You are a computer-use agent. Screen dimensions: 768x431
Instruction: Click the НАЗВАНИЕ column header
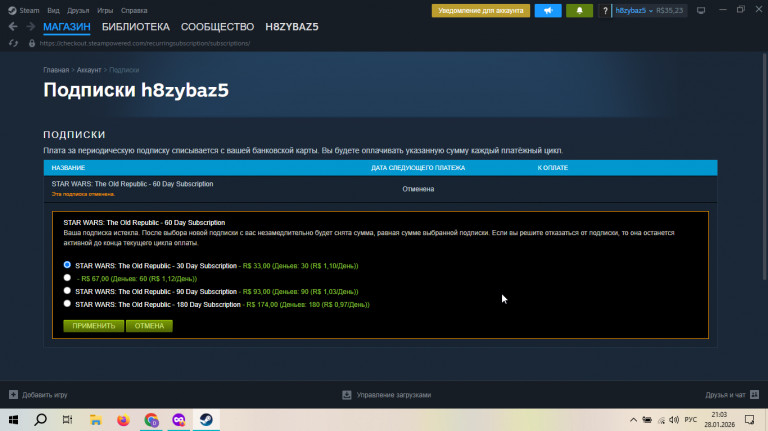coord(68,168)
